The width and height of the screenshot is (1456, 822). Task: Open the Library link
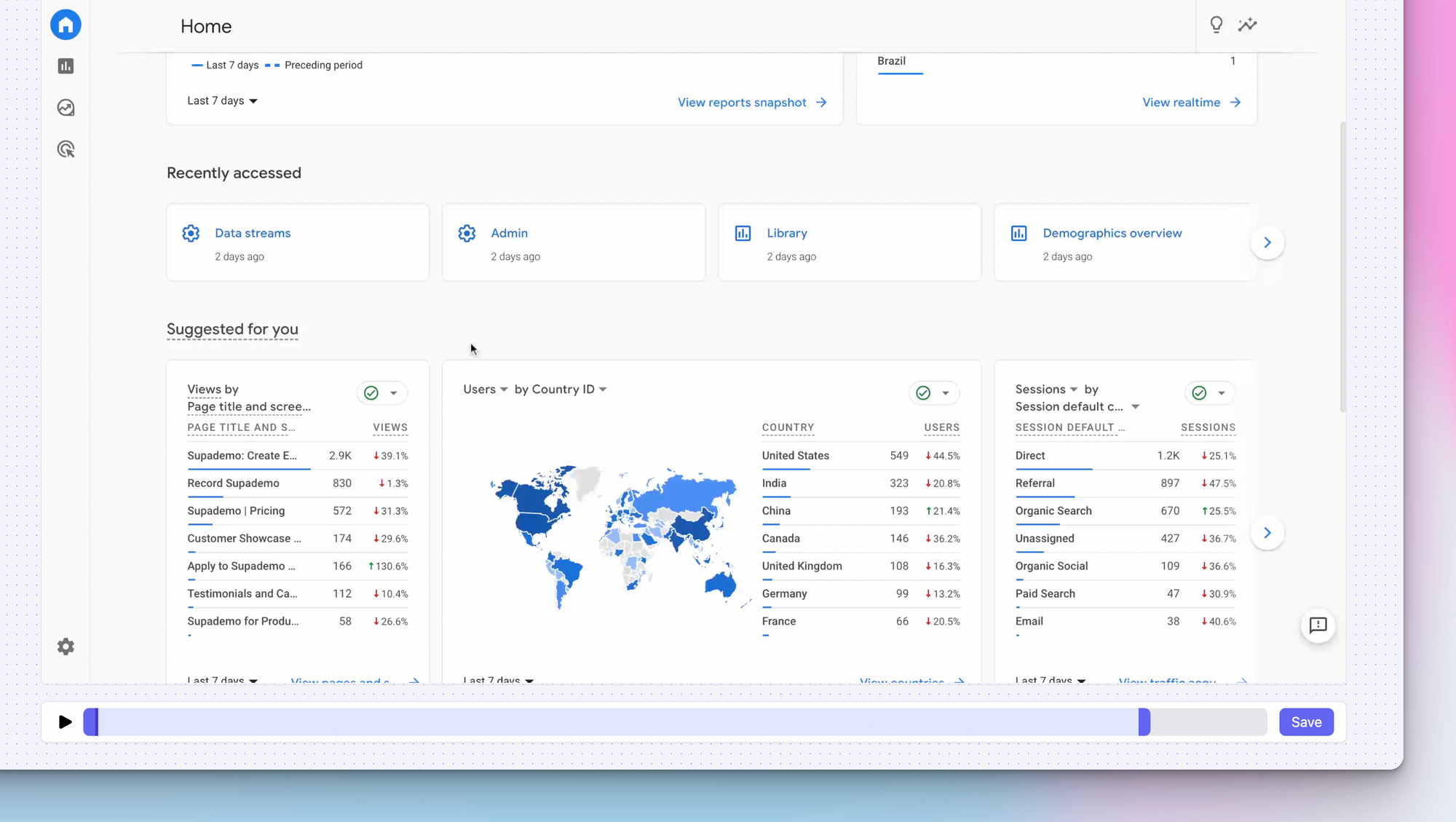[x=787, y=233]
